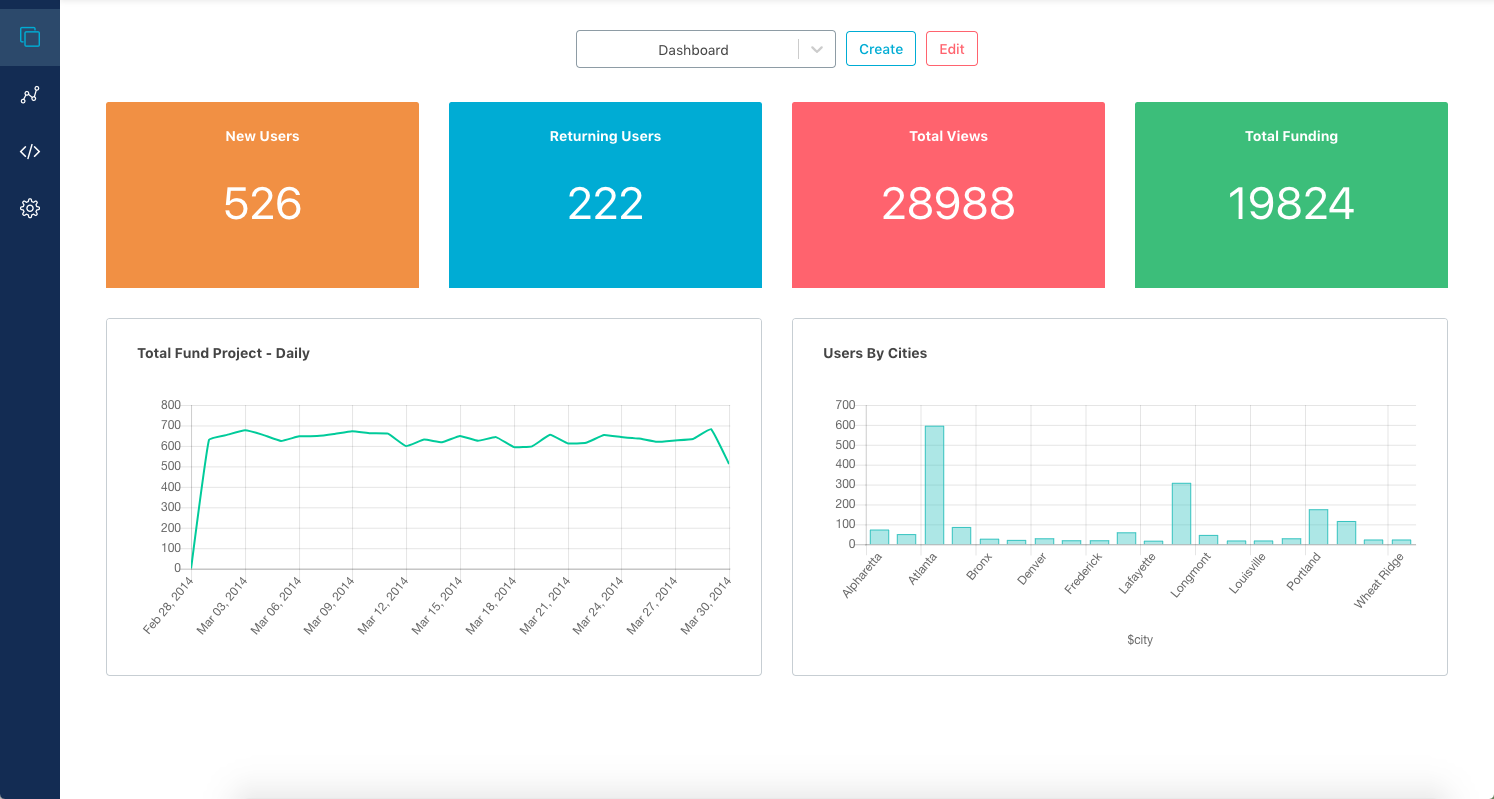Select the Total Views panel
This screenshot has height=799, width=1494.
(948, 194)
